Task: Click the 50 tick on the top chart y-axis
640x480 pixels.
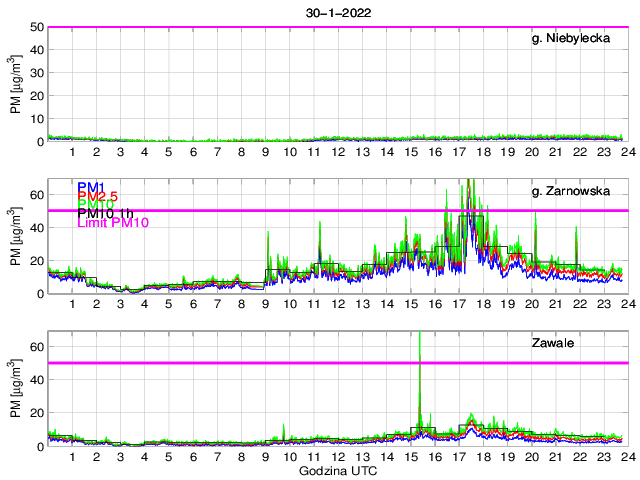Action: tap(37, 27)
